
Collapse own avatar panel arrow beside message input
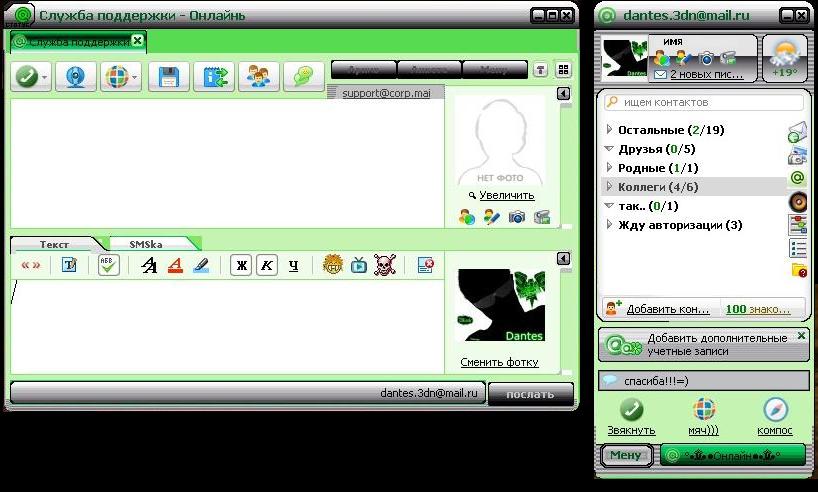(x=563, y=258)
